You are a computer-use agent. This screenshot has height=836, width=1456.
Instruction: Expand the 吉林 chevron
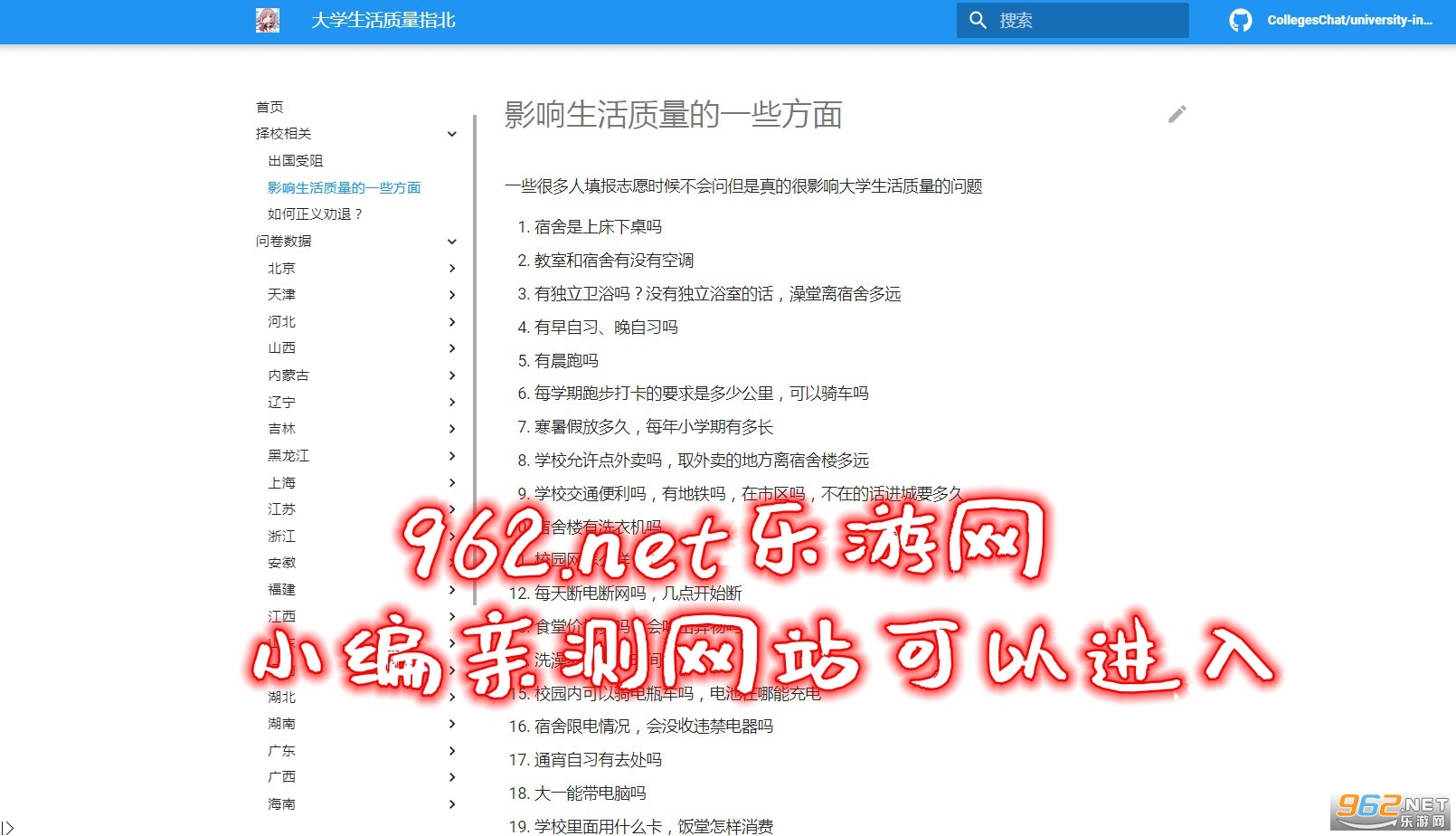point(452,429)
